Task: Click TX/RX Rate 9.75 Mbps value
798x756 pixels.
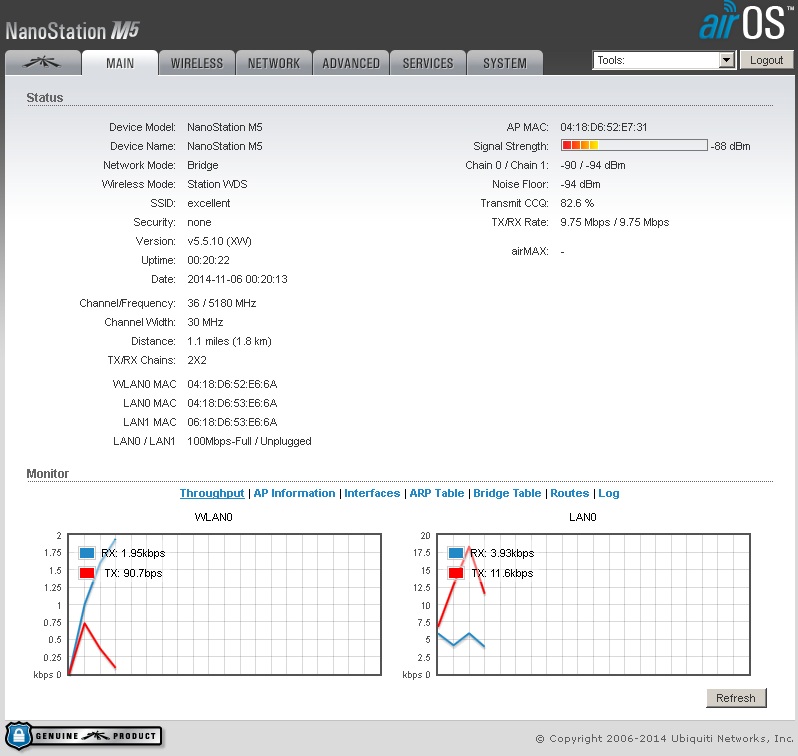Action: click(x=615, y=222)
